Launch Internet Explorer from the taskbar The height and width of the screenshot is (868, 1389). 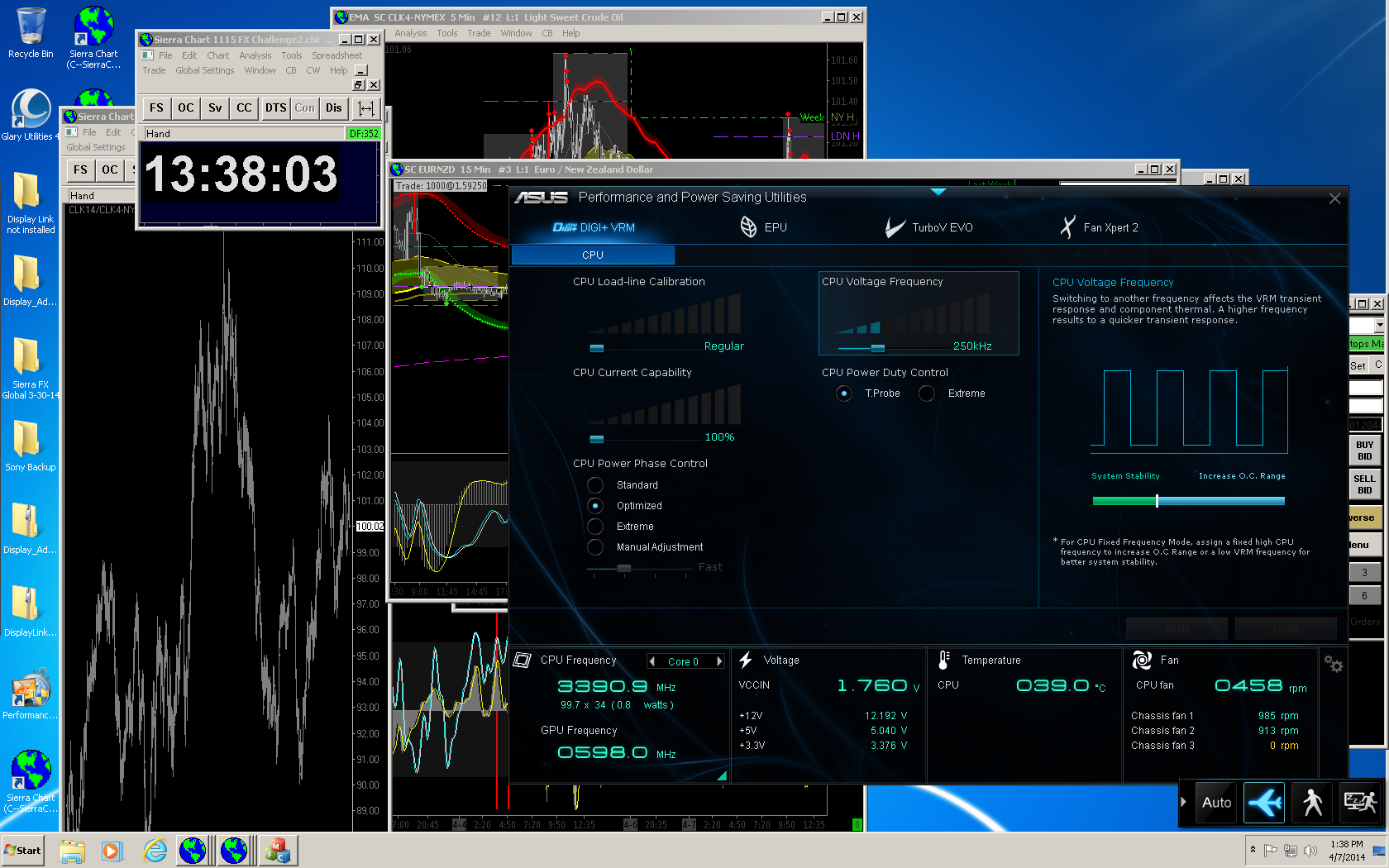coord(155,850)
